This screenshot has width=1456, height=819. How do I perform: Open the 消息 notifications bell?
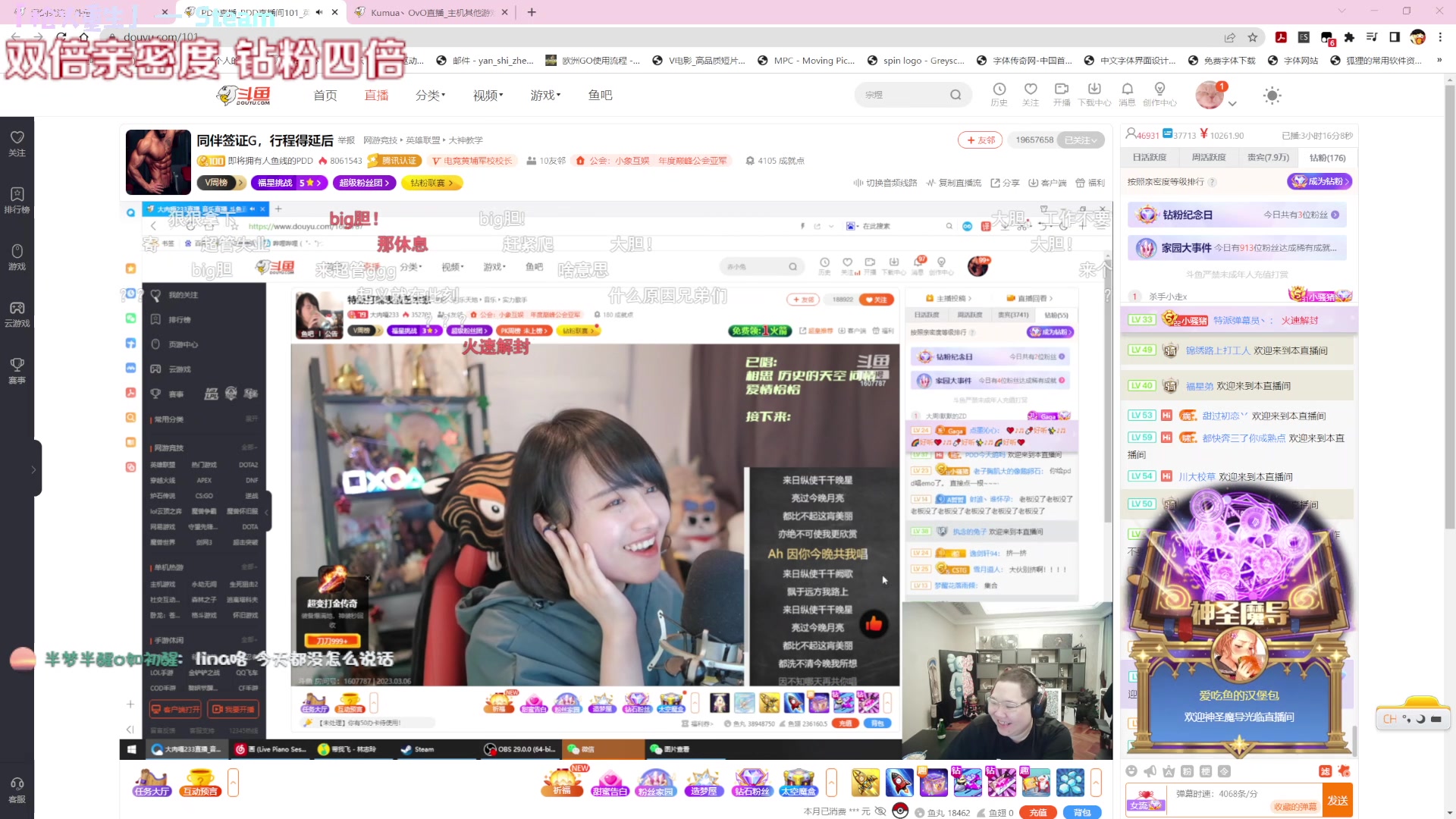tap(1127, 95)
